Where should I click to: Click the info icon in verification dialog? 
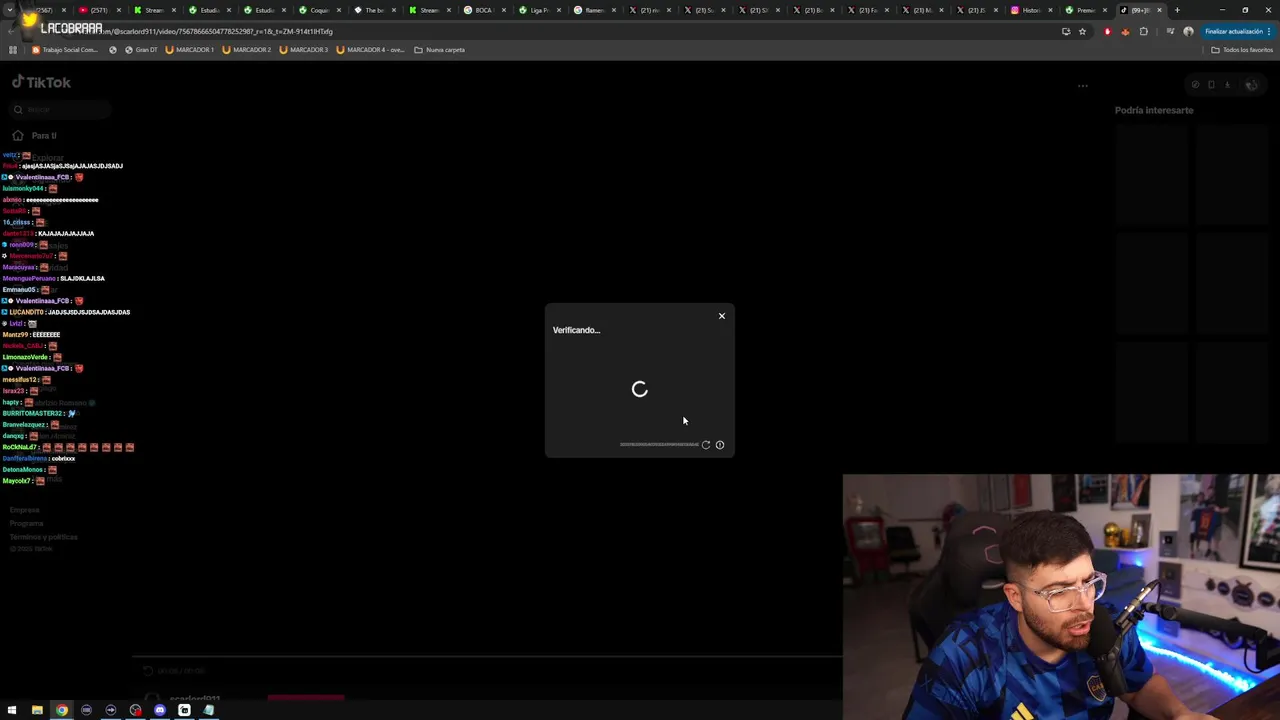pos(720,445)
